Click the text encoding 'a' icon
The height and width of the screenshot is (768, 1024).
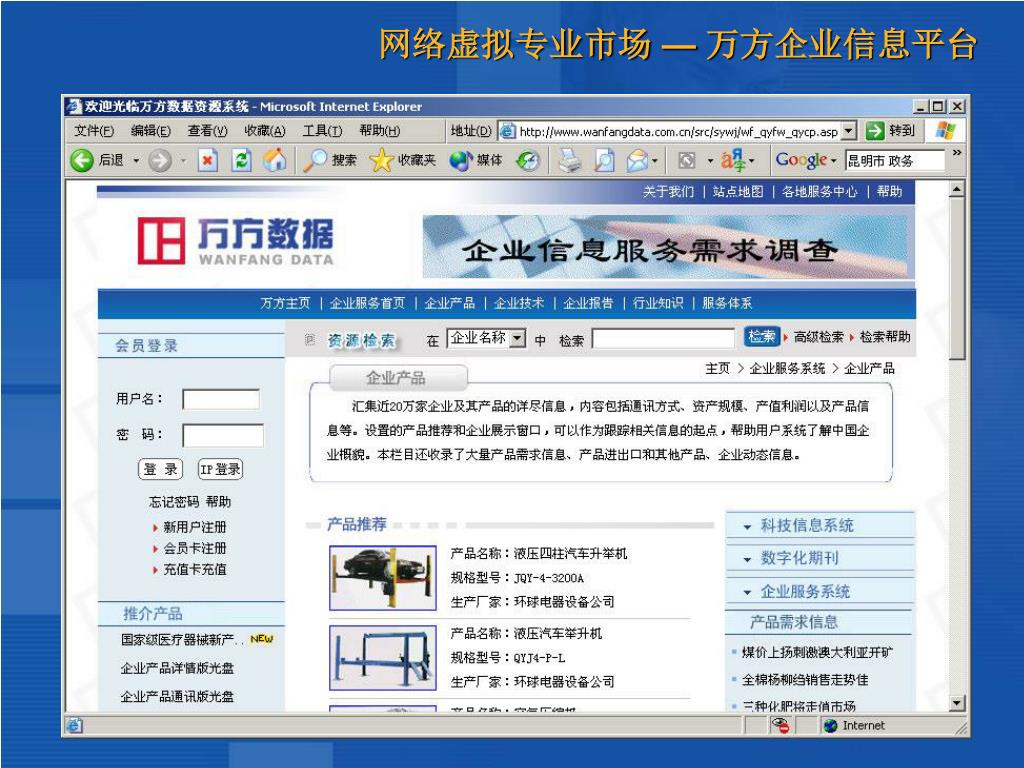(733, 160)
